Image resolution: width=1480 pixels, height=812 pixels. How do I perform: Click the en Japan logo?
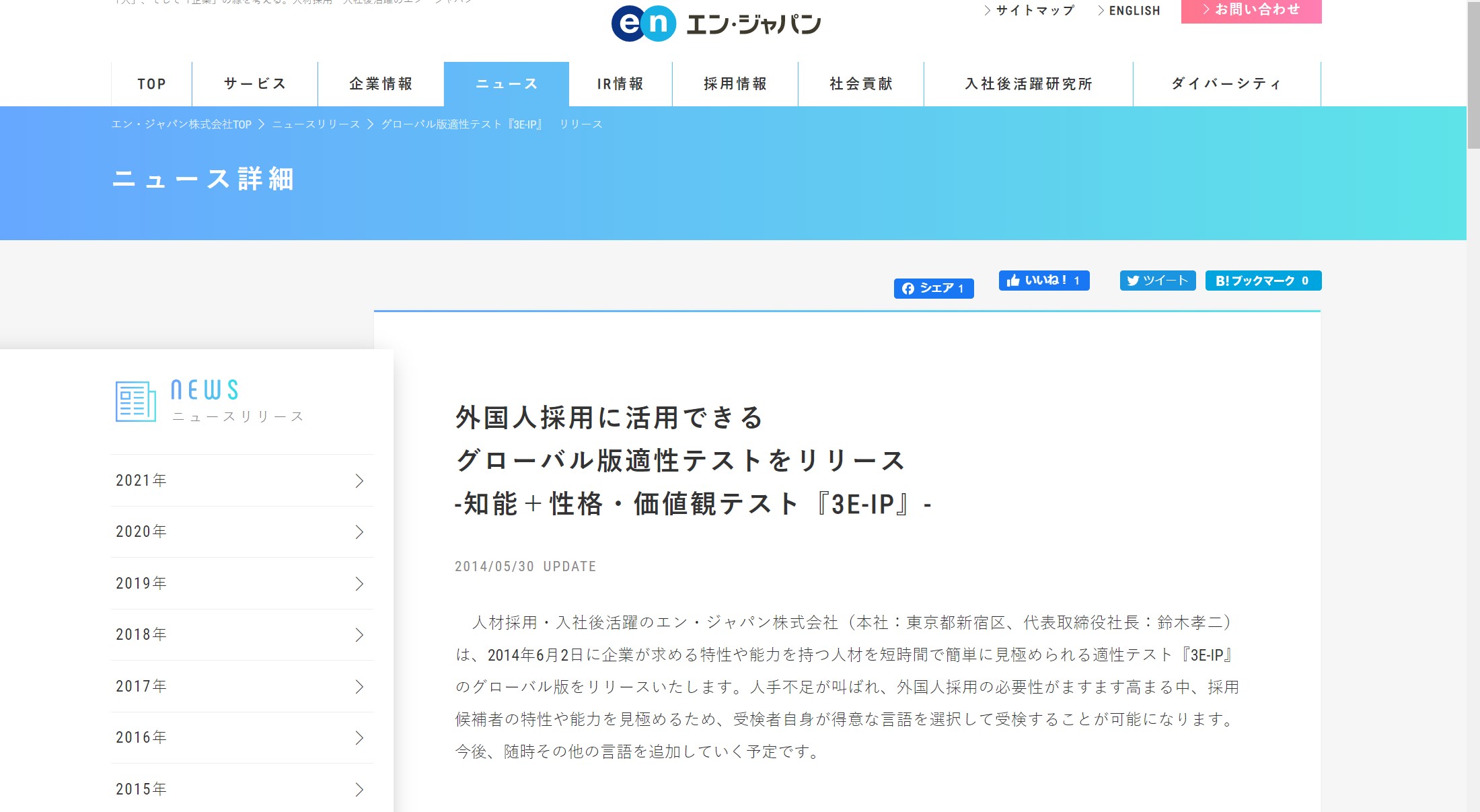(x=716, y=24)
